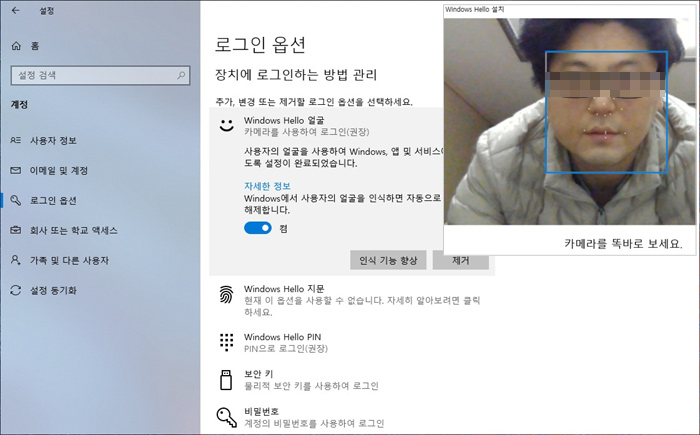Click the USB security key icon
This screenshot has height=435, width=700.
tap(226, 380)
